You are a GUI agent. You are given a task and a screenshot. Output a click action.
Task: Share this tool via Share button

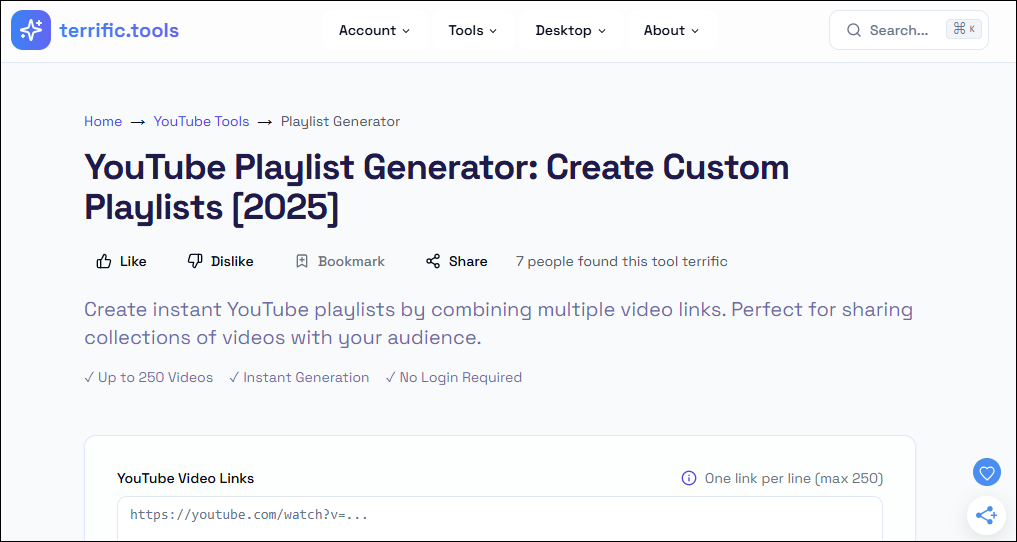tap(457, 261)
